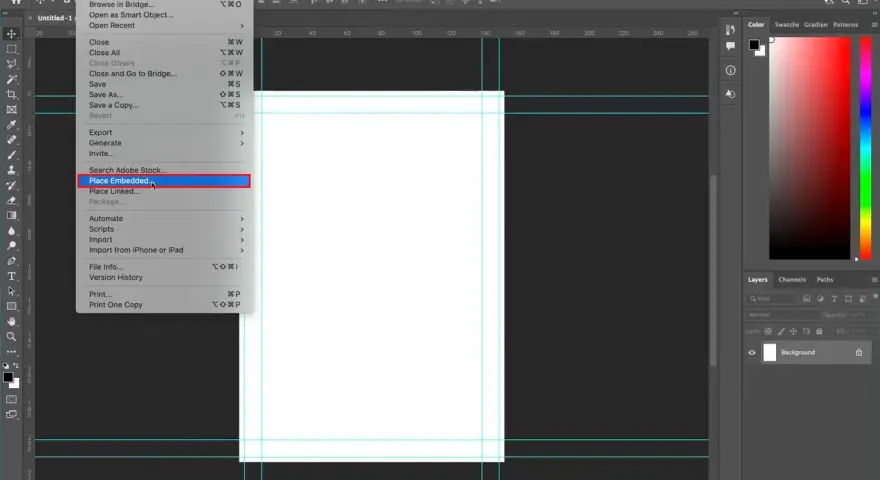Screen dimensions: 880x480
Task: Adjust the rainbow hue slider
Action: pos(865,148)
